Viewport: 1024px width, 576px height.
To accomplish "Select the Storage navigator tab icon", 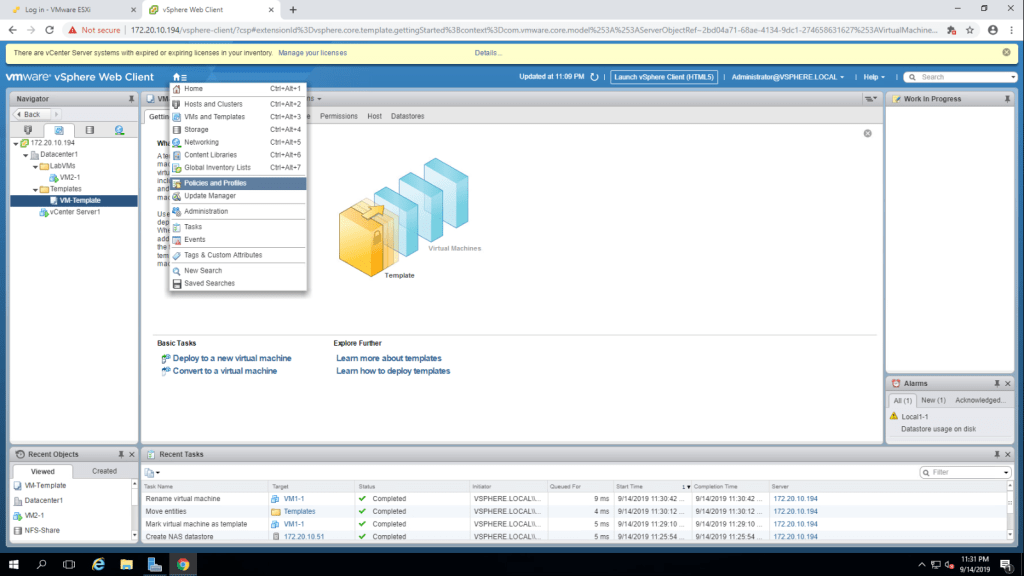I will [x=89, y=130].
